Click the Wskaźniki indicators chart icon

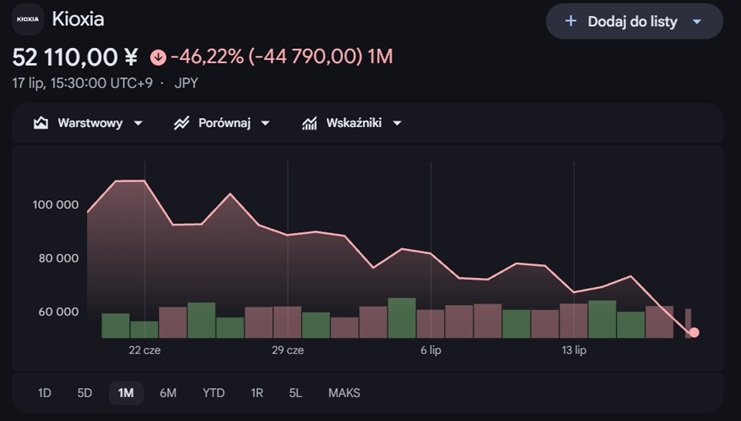tap(310, 123)
